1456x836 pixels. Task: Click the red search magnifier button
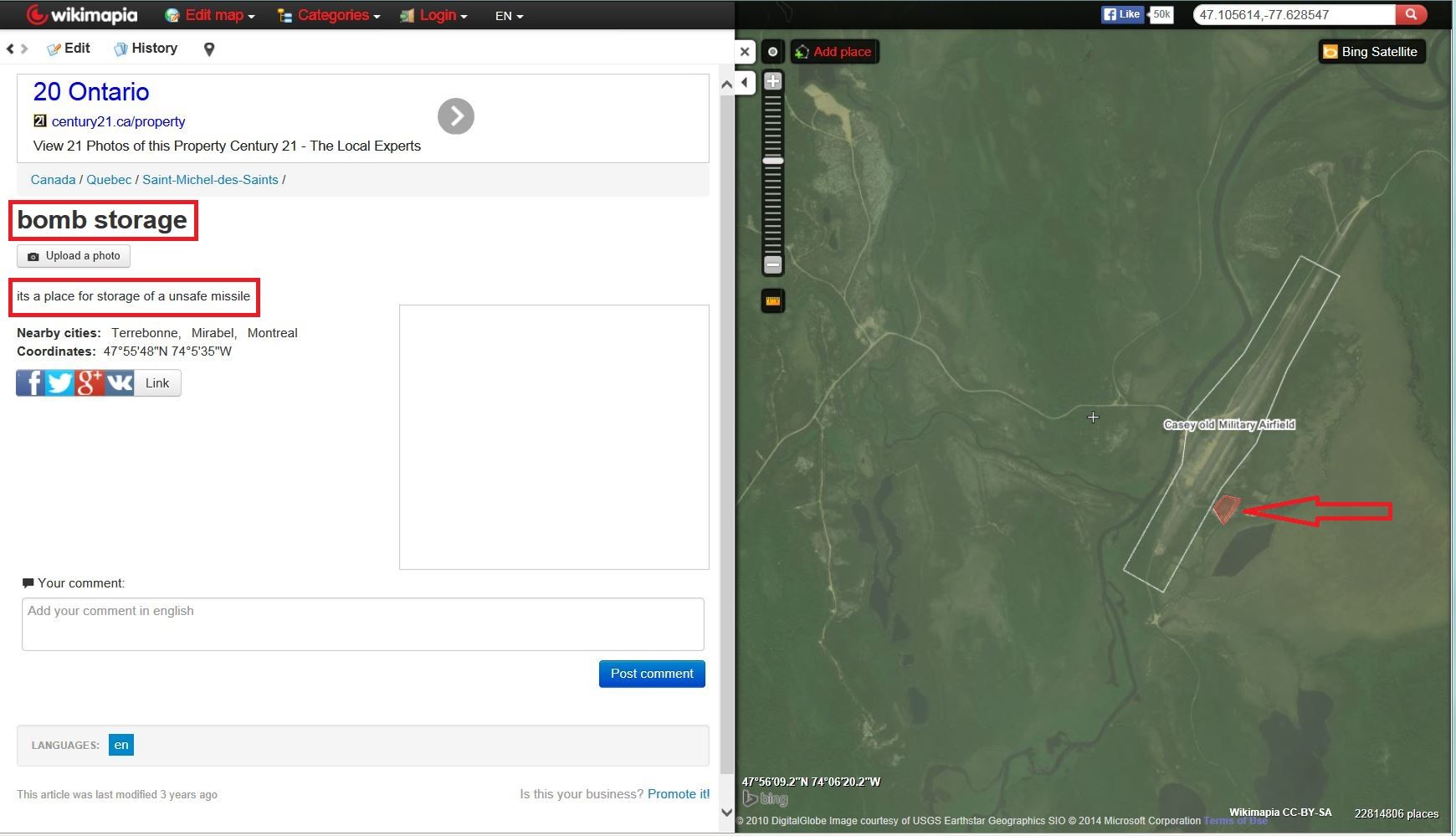(1411, 14)
